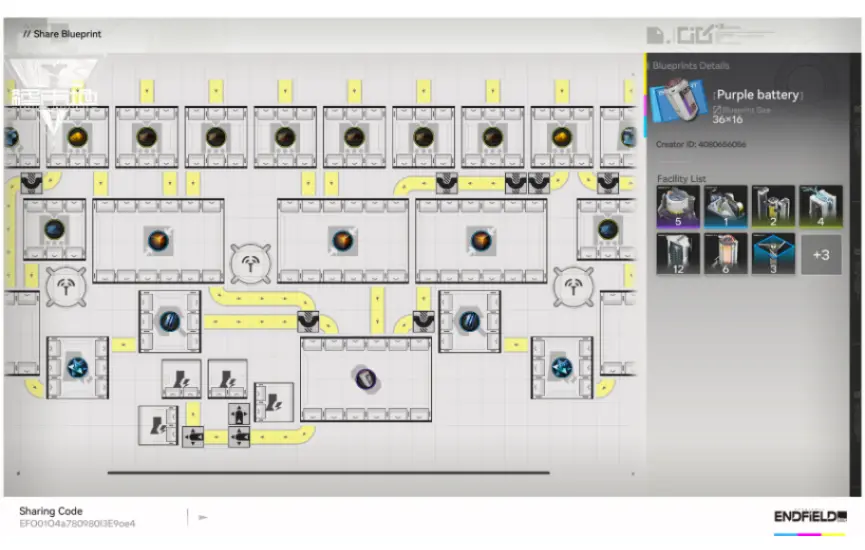Image resolution: width=865 pixels, height=550 pixels.
Task: Select the Purple battery blueprint name
Action: coord(757,95)
